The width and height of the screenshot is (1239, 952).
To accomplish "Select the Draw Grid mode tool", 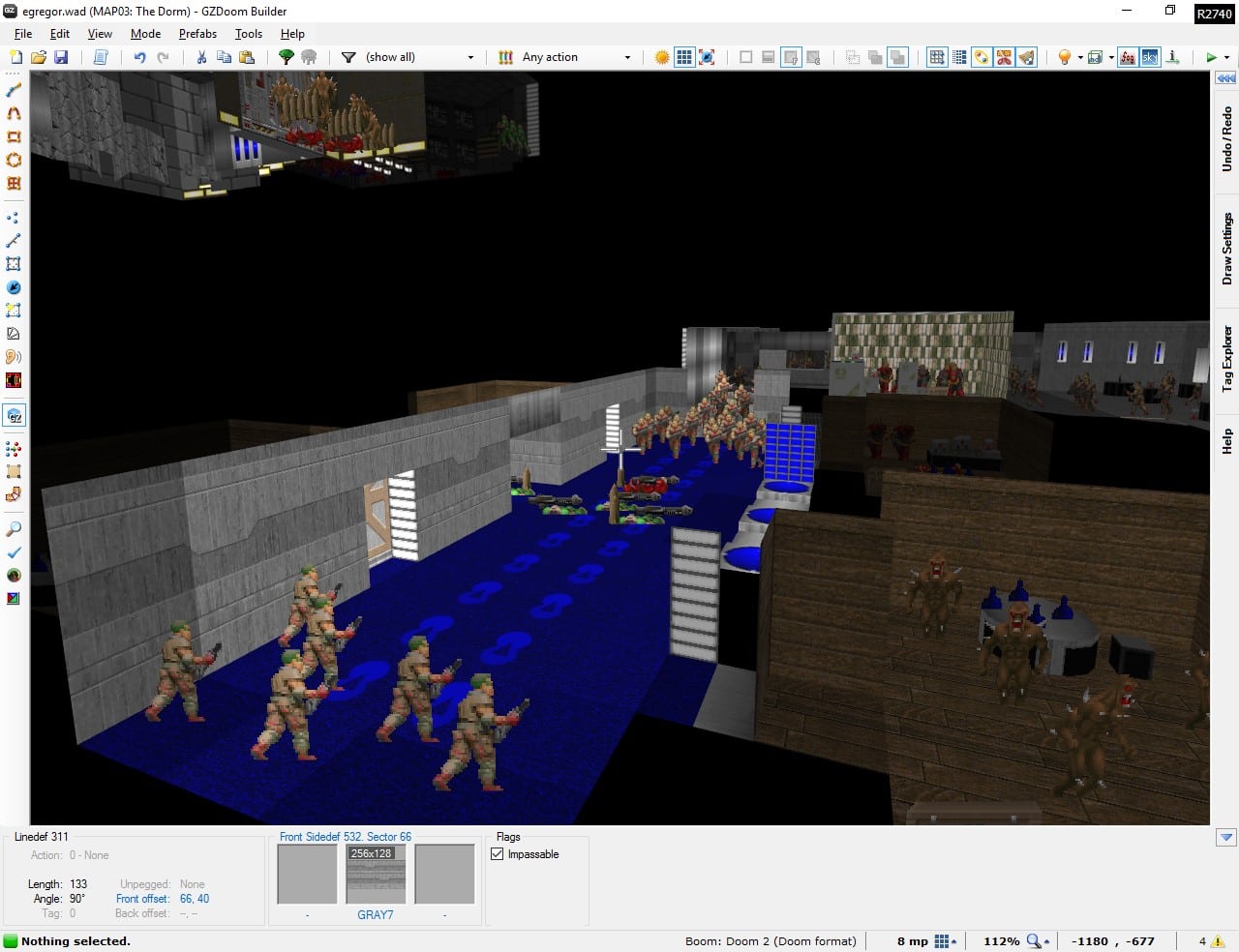I will (x=14, y=183).
